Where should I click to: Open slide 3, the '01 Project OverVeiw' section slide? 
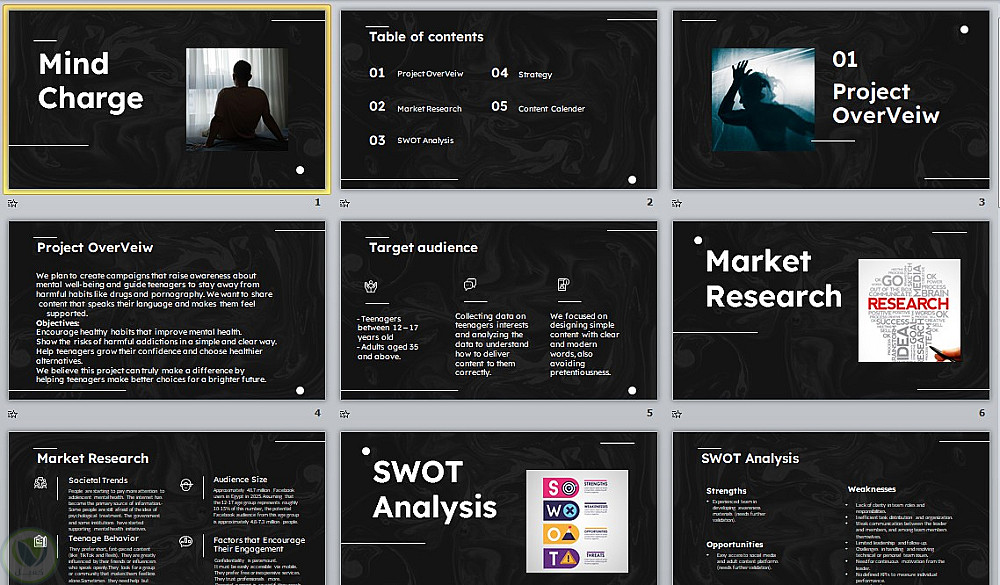(x=831, y=100)
